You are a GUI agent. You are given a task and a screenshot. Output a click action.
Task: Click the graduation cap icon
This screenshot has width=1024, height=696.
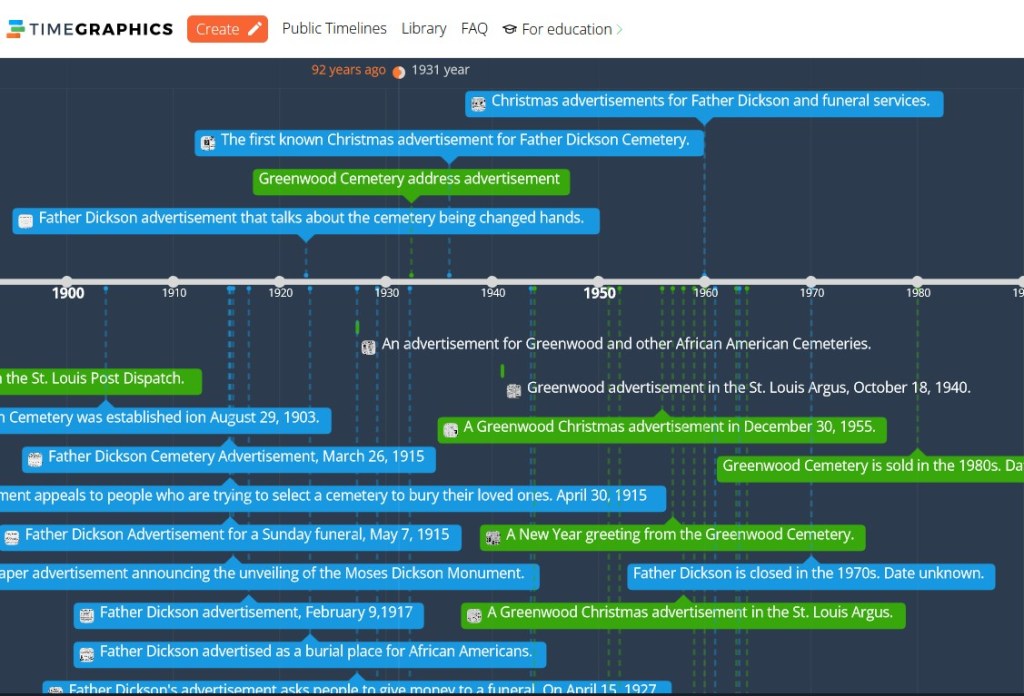click(509, 30)
